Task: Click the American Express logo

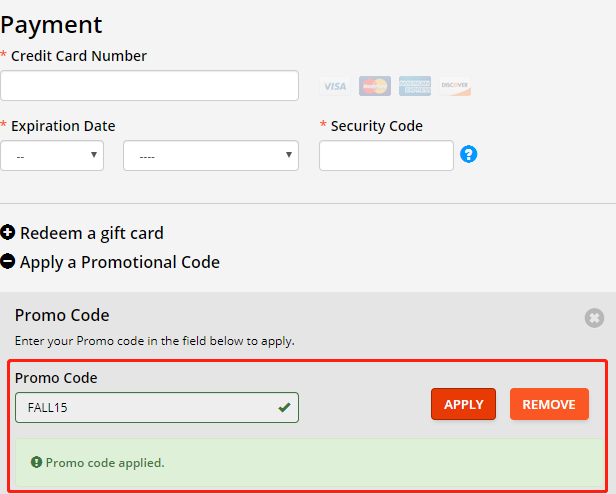Action: coord(415,86)
